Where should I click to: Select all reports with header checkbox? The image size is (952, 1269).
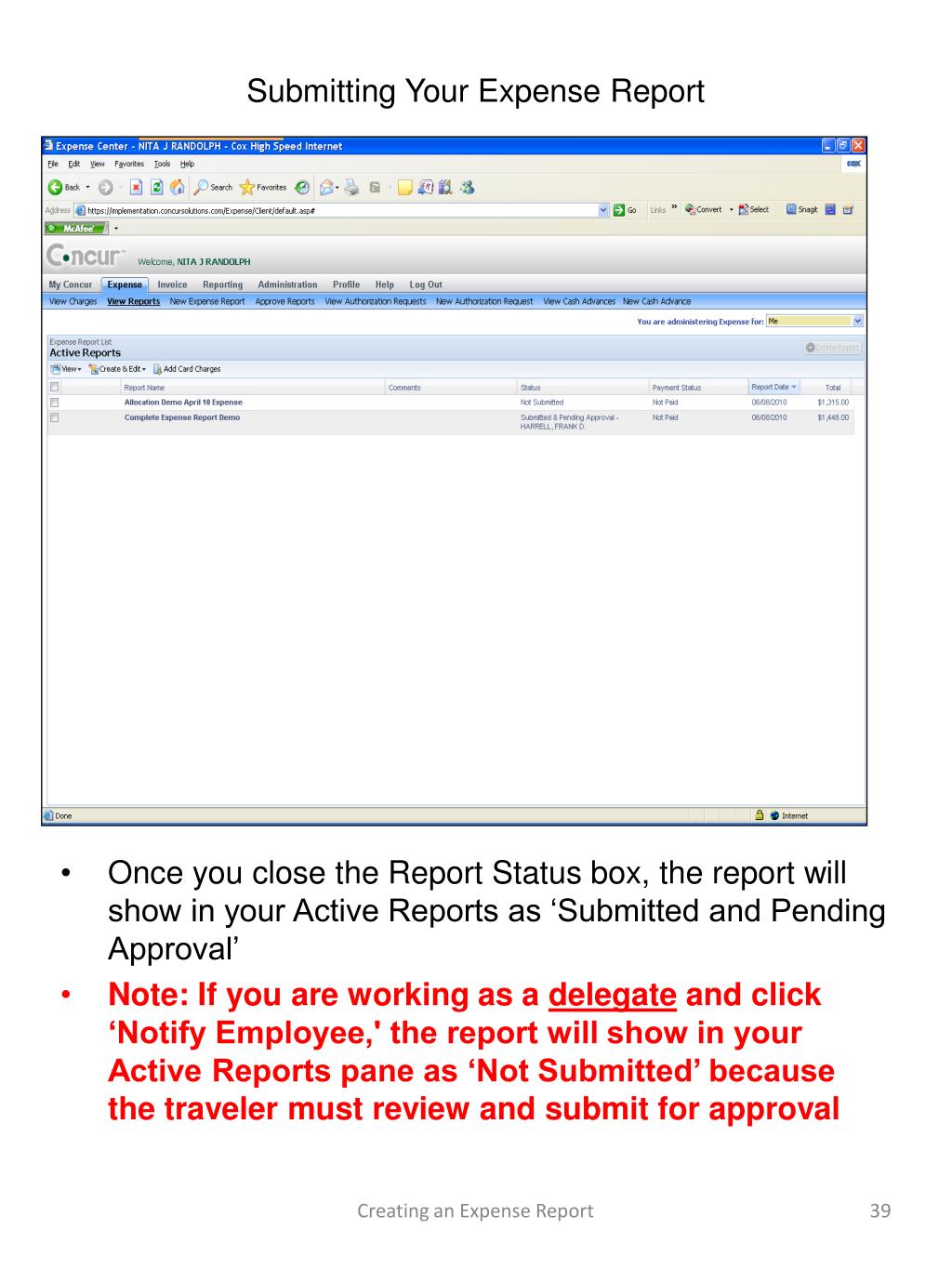pos(54,387)
